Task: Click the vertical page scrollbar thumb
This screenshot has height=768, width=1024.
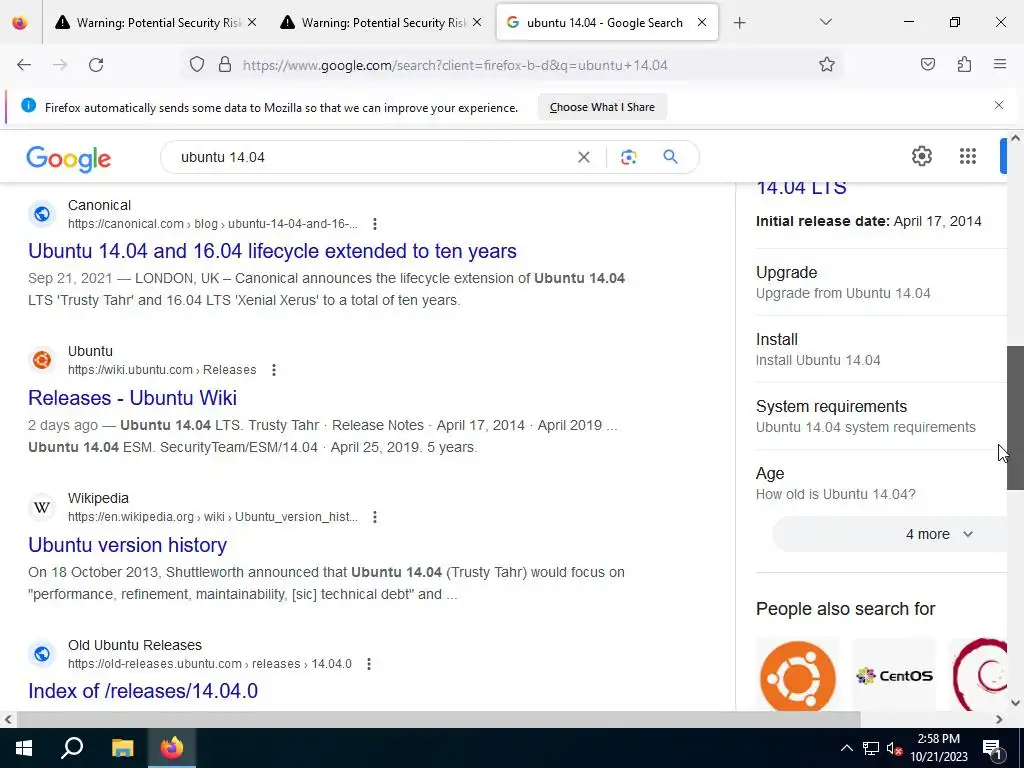Action: (x=1015, y=417)
